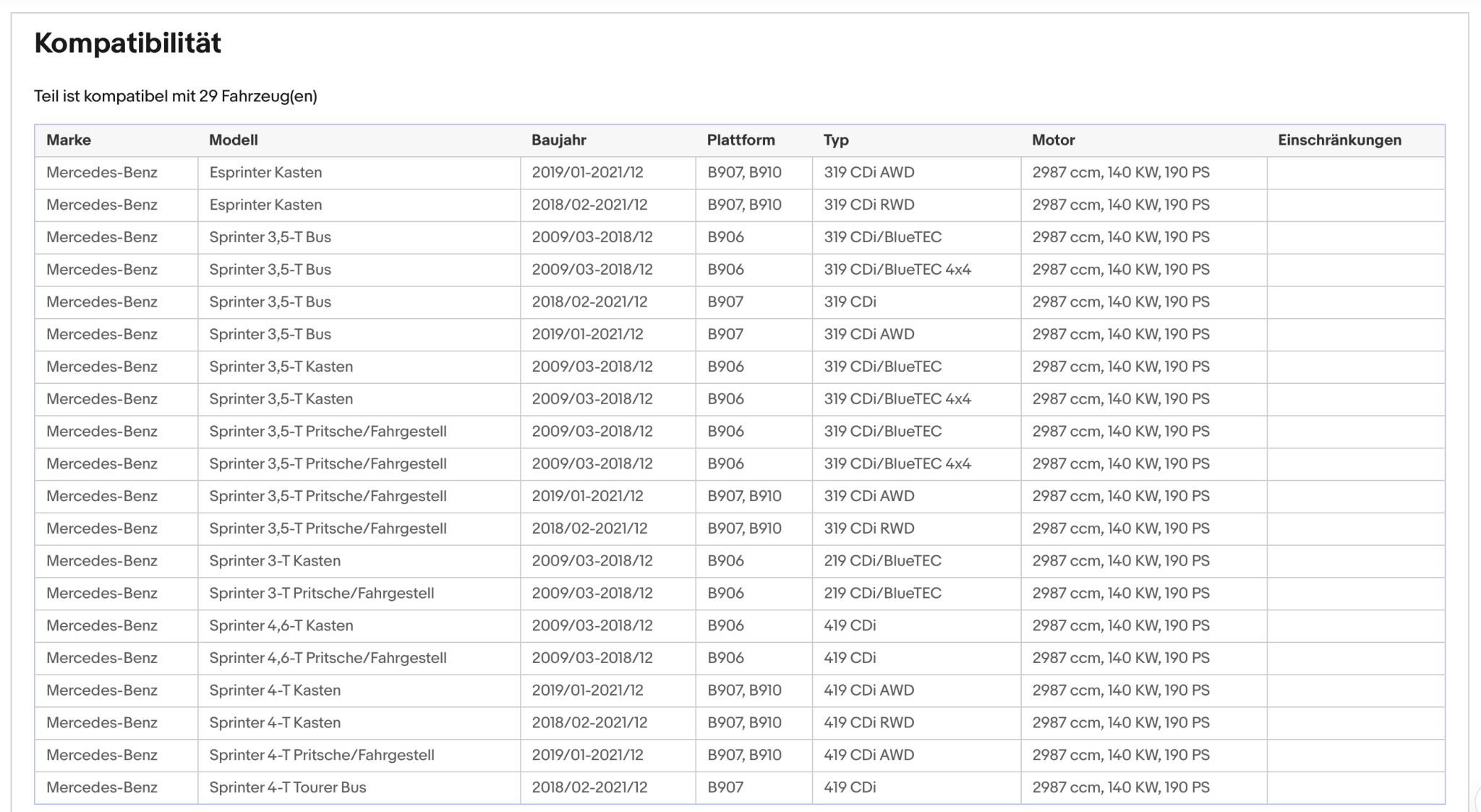Select the Plattform column header
The width and height of the screenshot is (1481, 812).
[x=740, y=140]
